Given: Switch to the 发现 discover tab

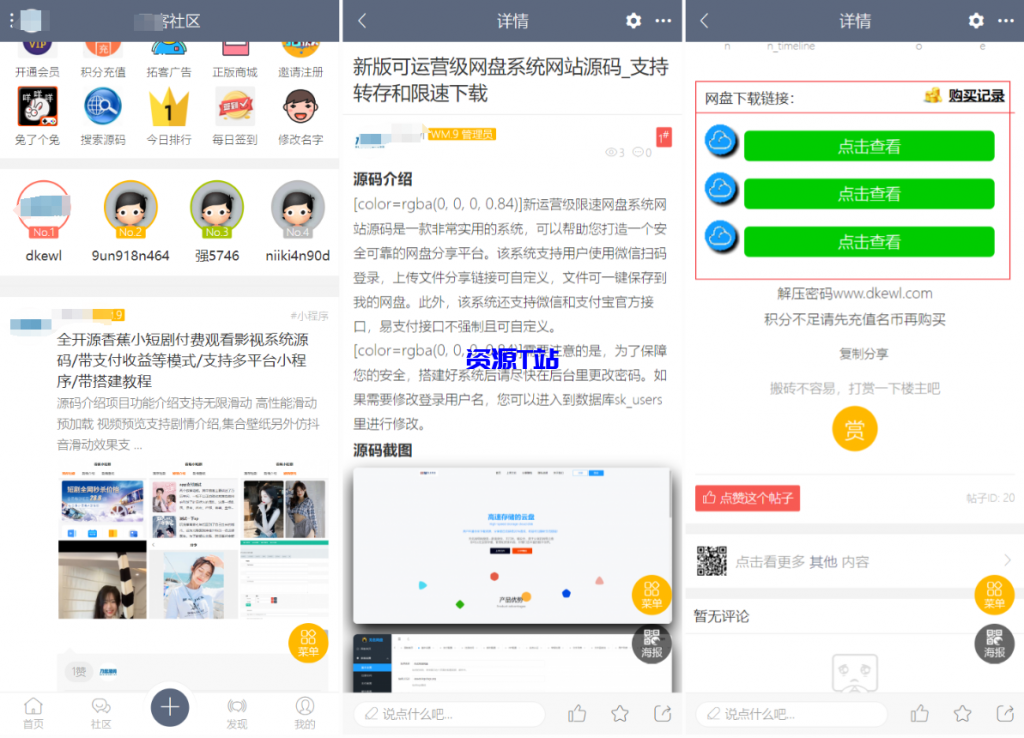Looking at the screenshot, I should 237,712.
